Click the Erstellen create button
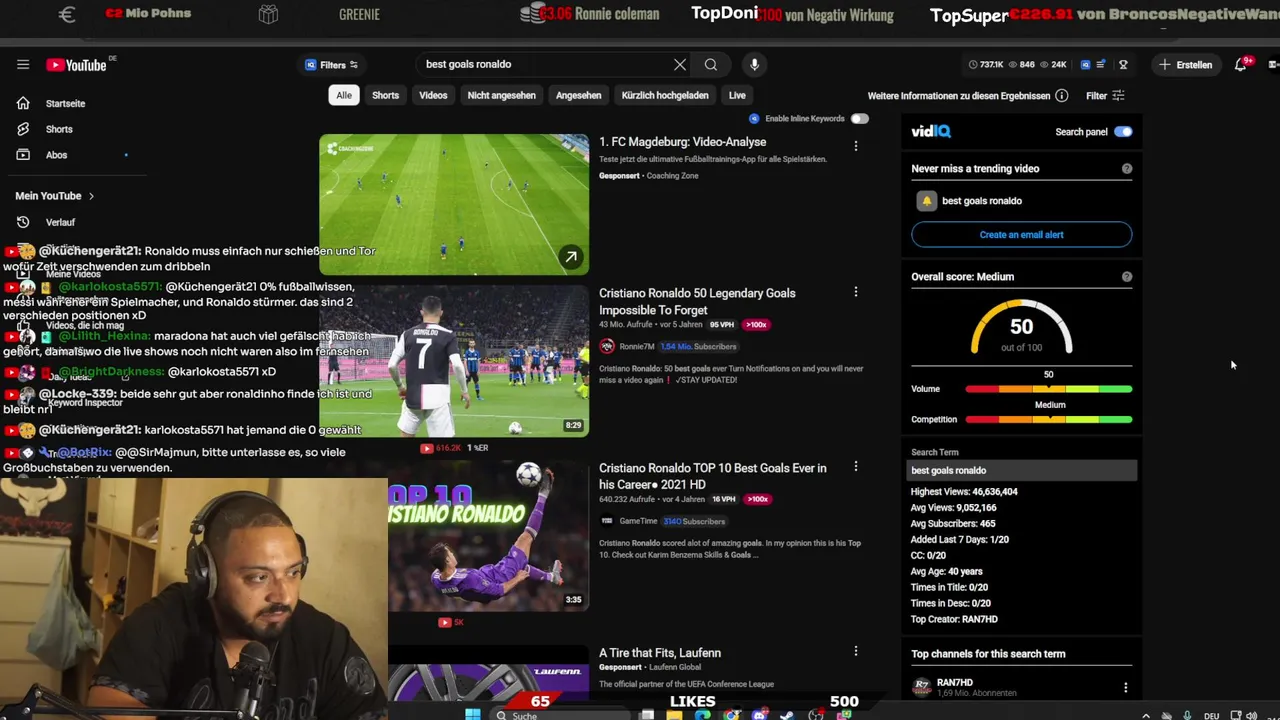The height and width of the screenshot is (720, 1280). pyautogui.click(x=1186, y=65)
